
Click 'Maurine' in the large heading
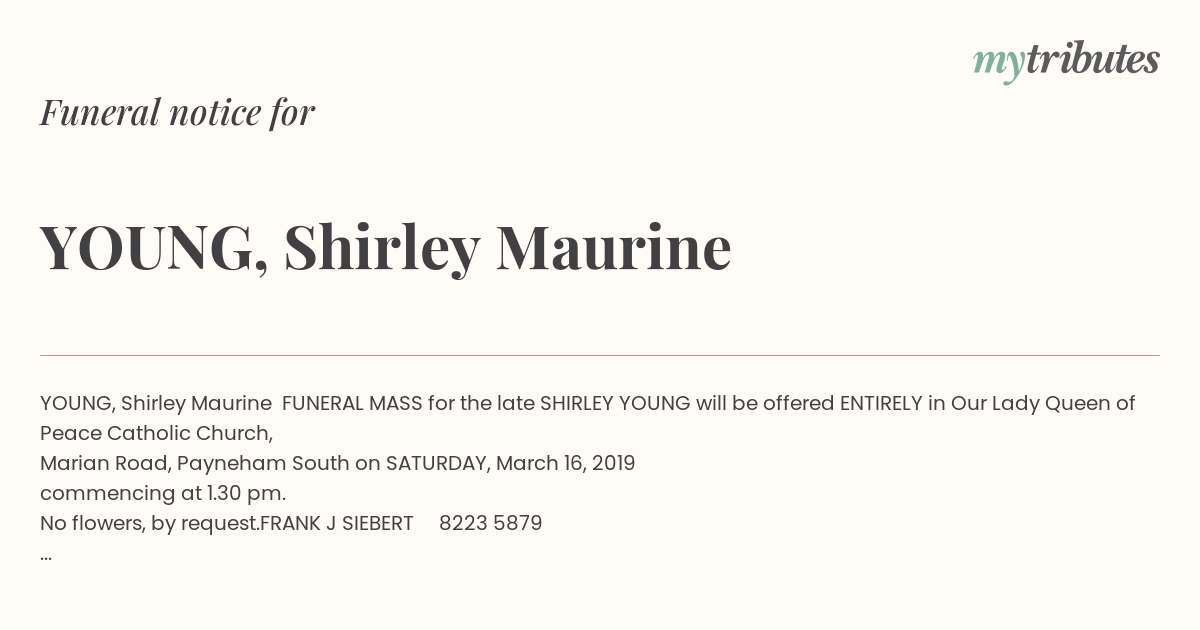[614, 247]
